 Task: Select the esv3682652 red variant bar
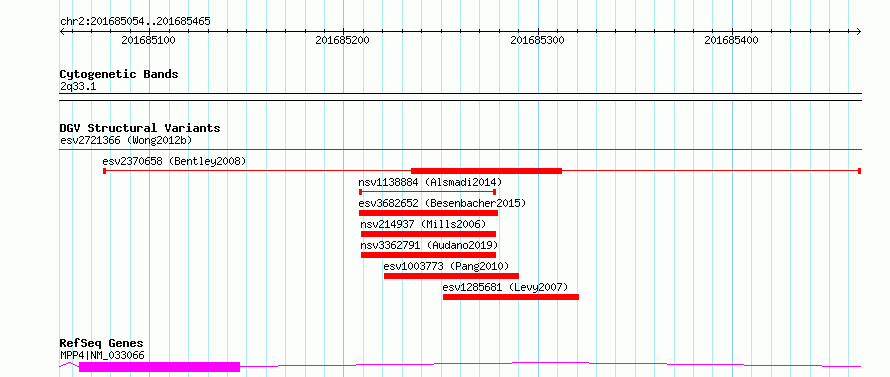coord(429,213)
